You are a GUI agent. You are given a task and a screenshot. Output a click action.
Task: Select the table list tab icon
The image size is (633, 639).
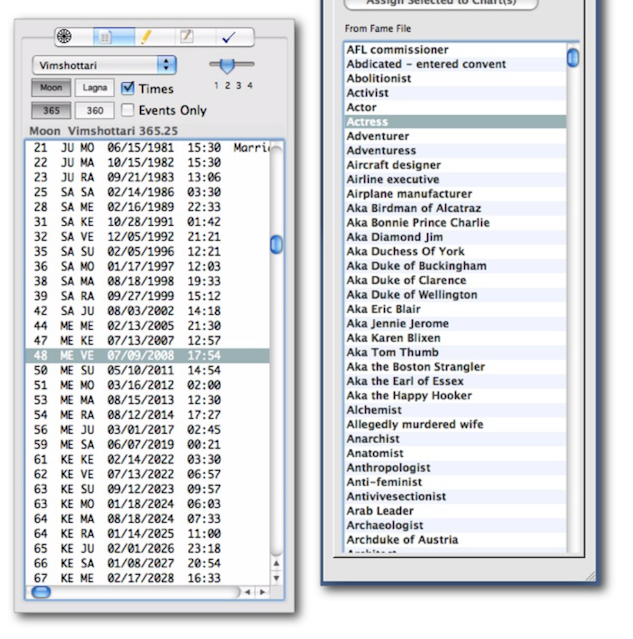103,37
